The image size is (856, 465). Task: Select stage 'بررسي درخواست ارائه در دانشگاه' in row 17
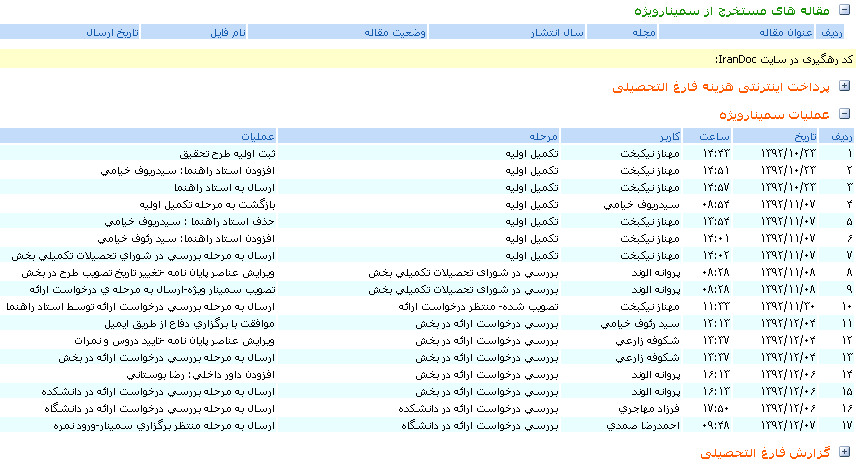coord(480,425)
